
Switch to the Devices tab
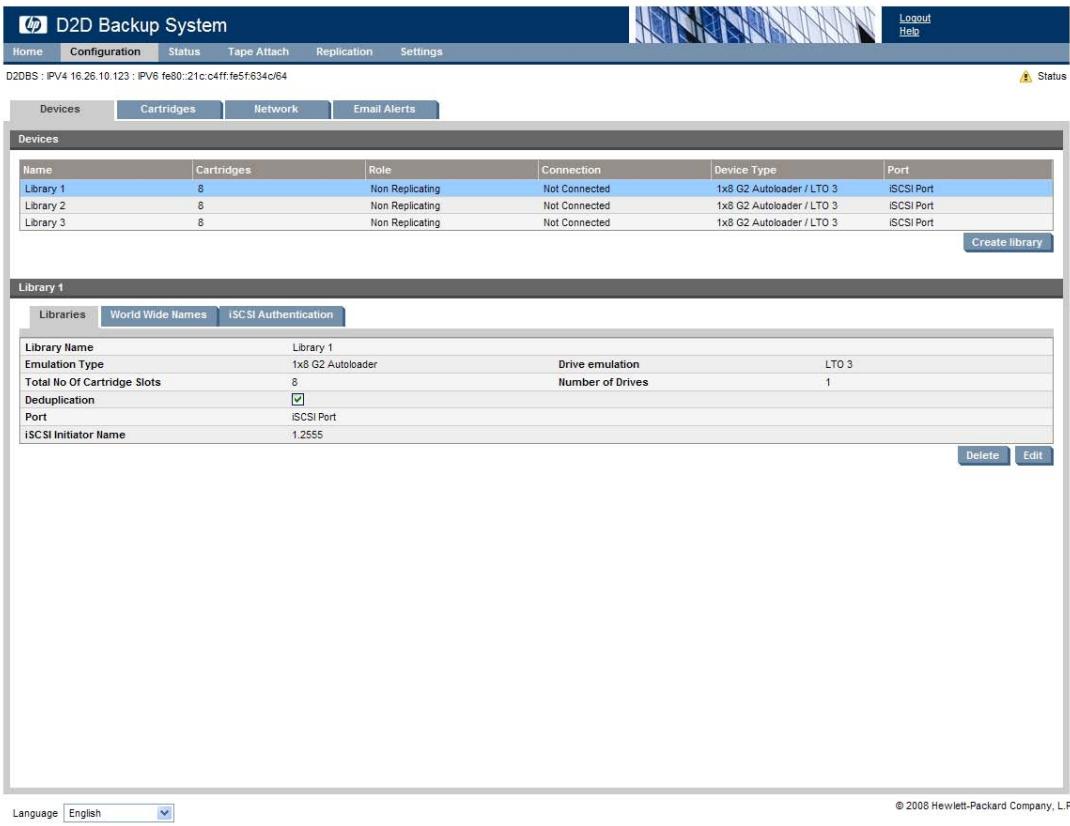[x=60, y=109]
